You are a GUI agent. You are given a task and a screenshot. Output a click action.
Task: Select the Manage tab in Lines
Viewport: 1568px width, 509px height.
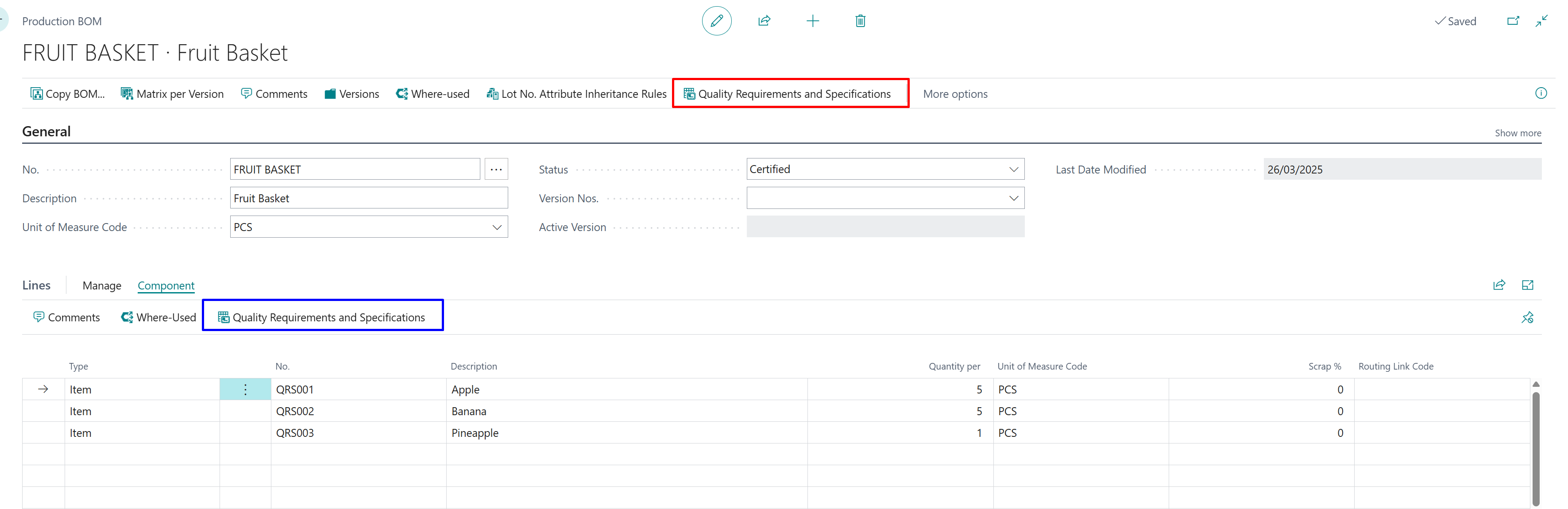click(x=102, y=285)
